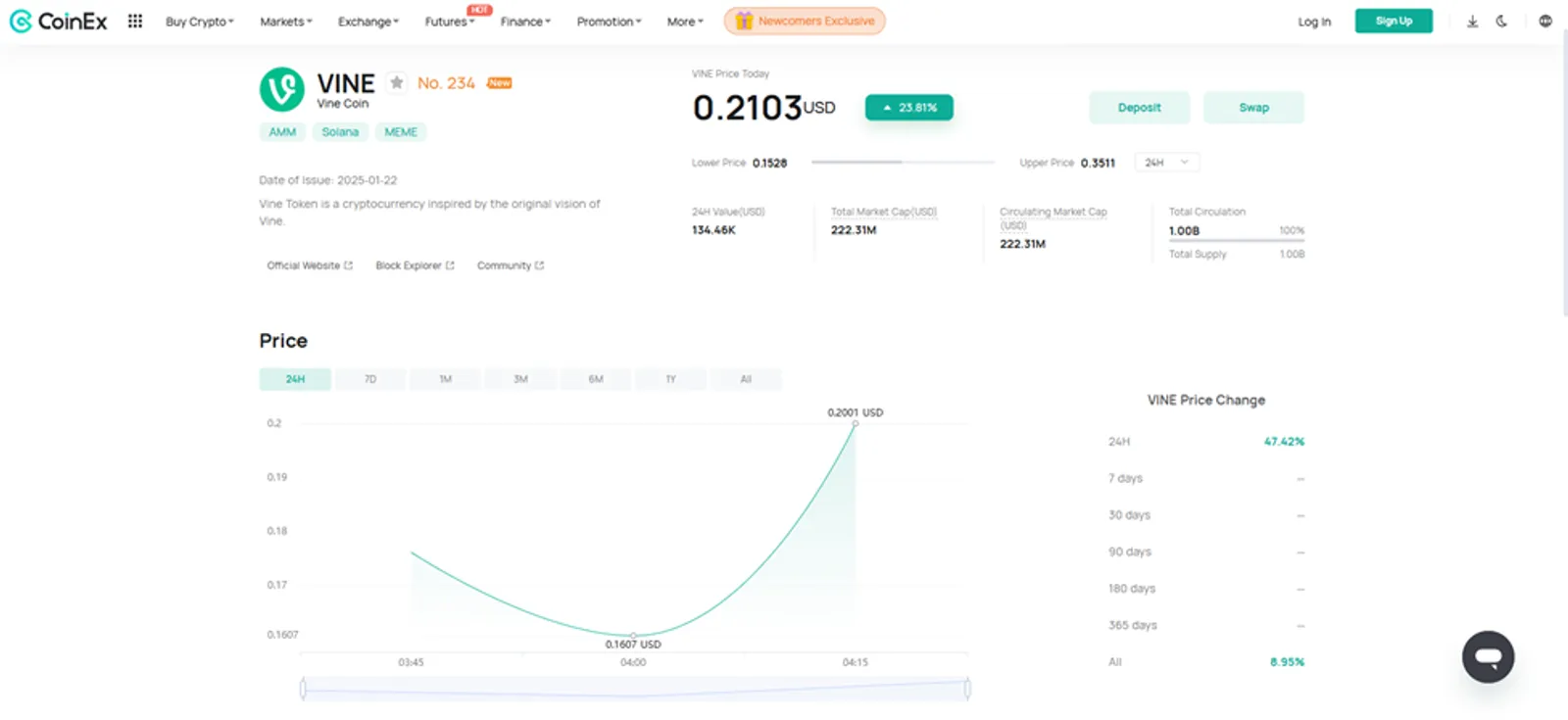Open the Block Explorer link

[415, 265]
